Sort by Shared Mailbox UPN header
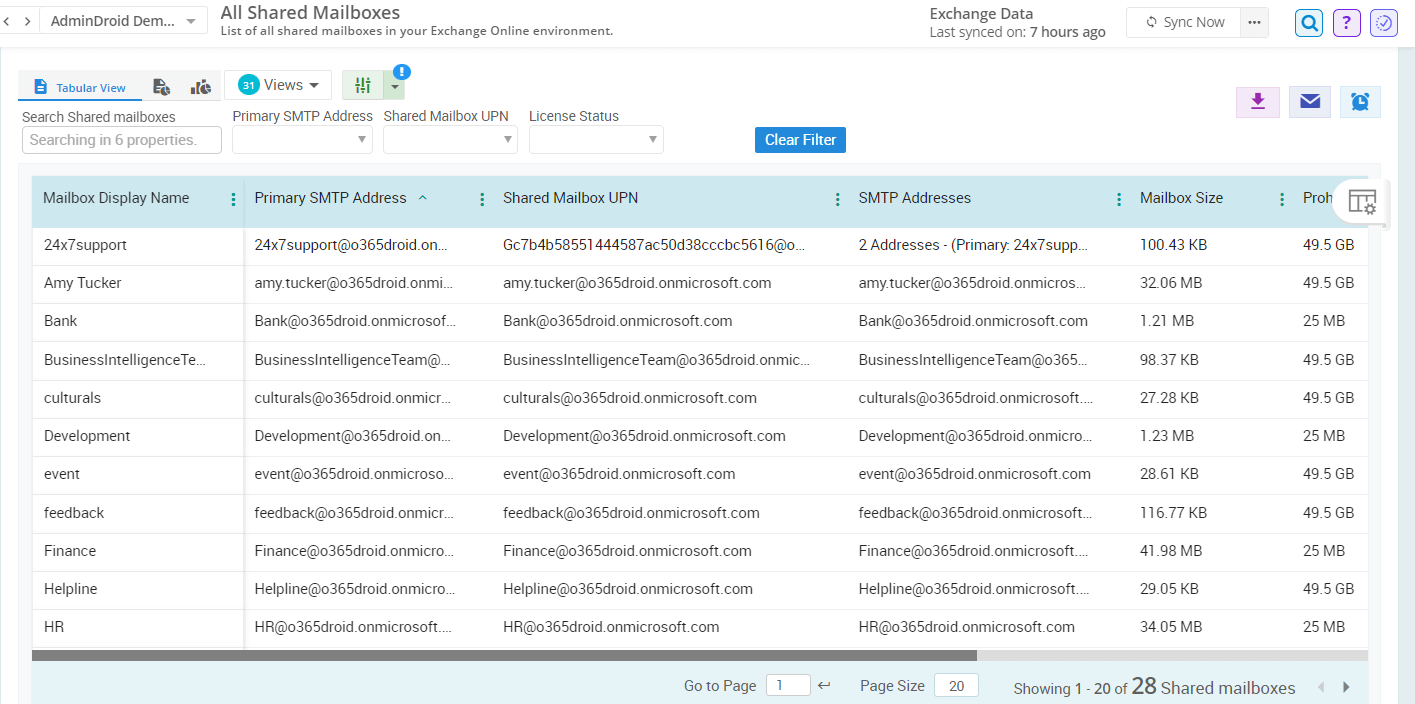Image resolution: width=1415 pixels, height=704 pixels. tap(570, 198)
